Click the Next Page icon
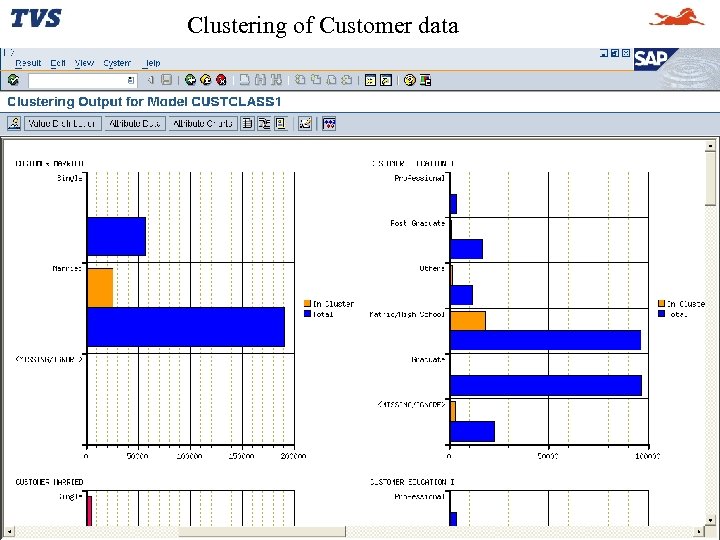This screenshot has height=540, width=720. (331, 80)
